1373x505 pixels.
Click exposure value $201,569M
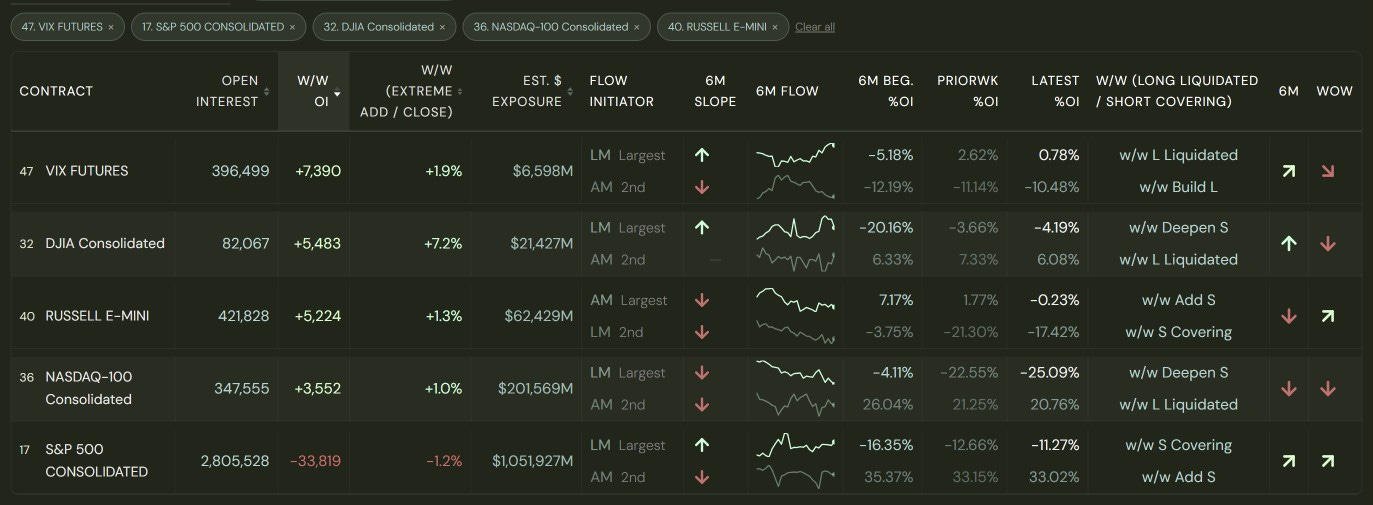click(536, 389)
